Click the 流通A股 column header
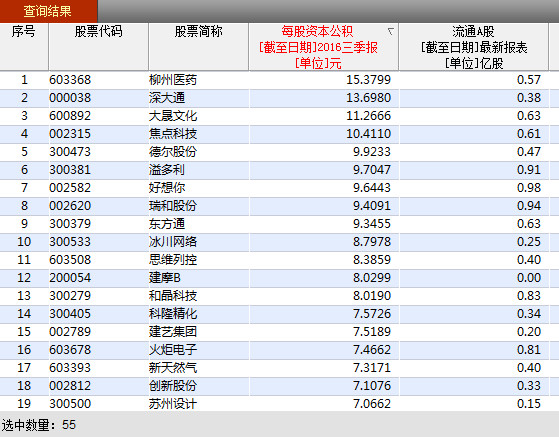The image size is (559, 437). coord(473,47)
